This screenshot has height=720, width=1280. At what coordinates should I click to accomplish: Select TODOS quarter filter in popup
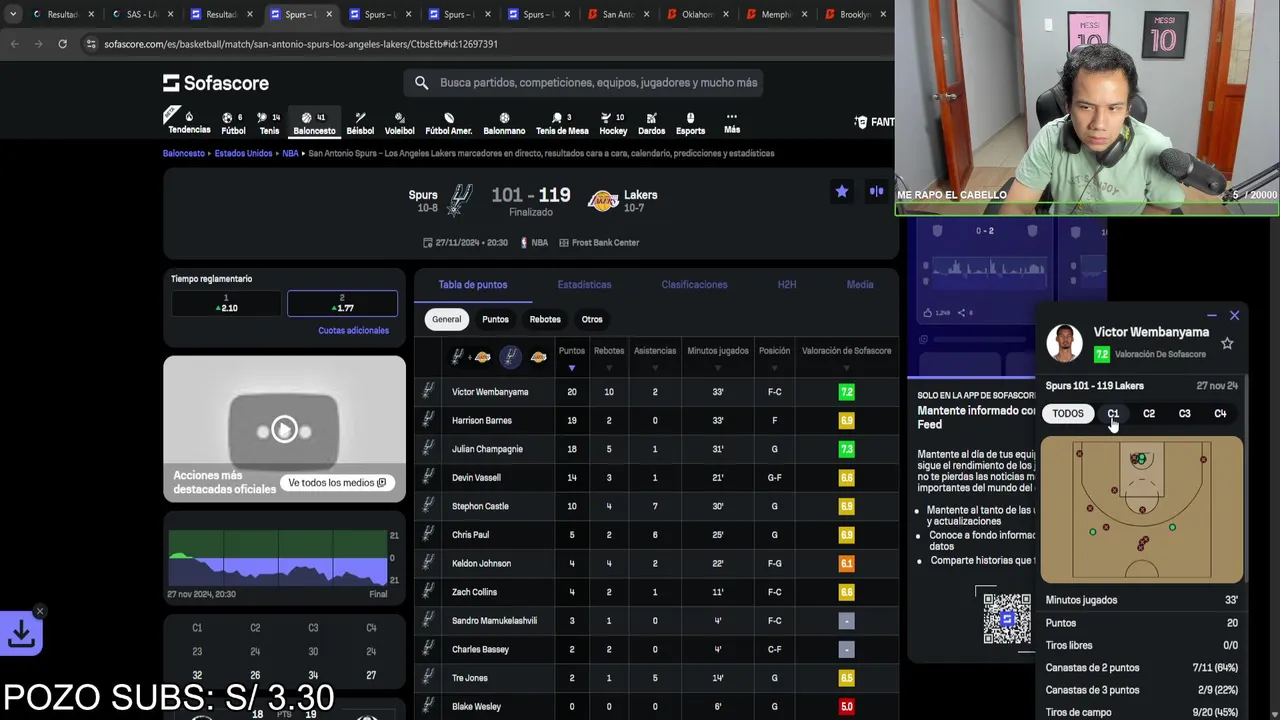(1068, 414)
